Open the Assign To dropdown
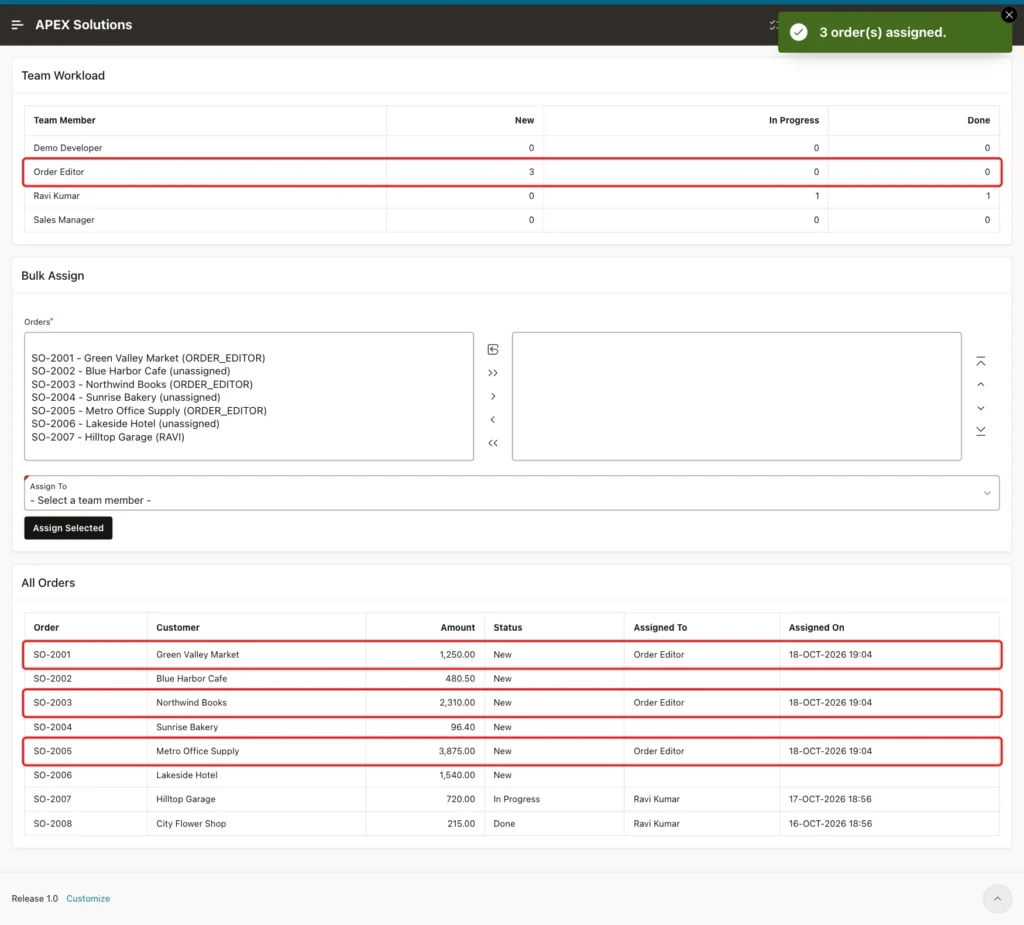Image resolution: width=1024 pixels, height=925 pixels. click(511, 493)
